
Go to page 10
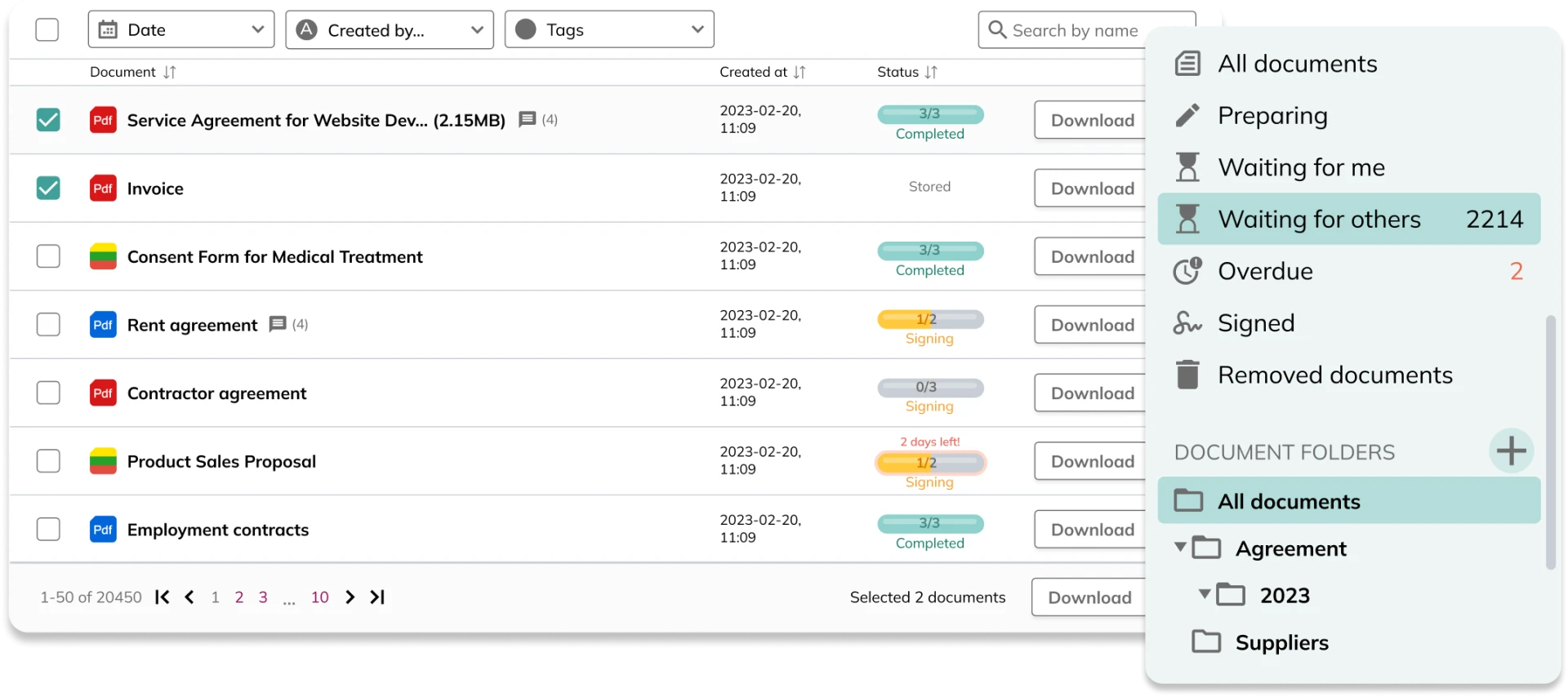(x=320, y=597)
